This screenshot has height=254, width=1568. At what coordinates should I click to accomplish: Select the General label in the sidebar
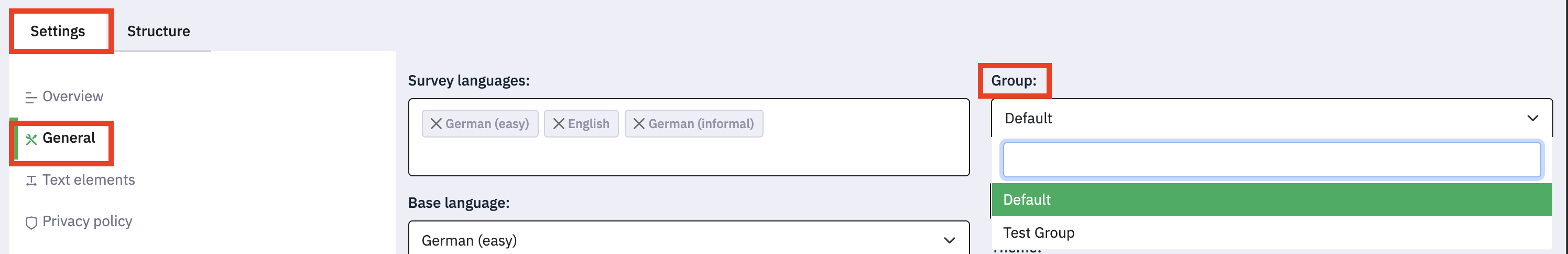point(69,137)
